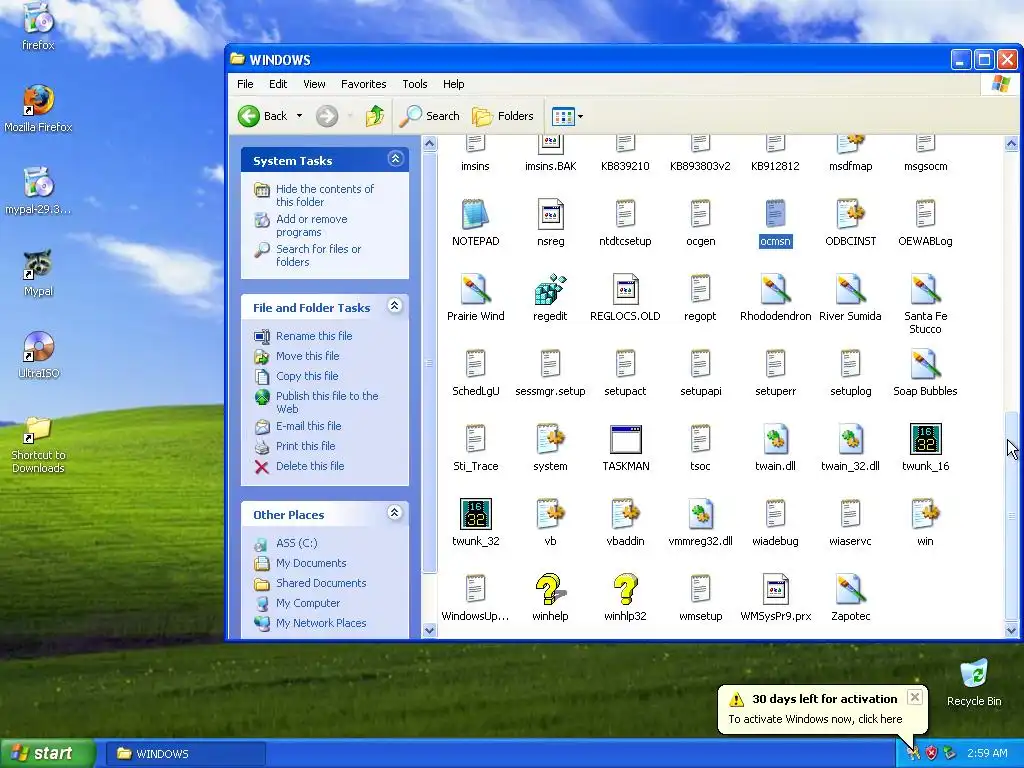Click the Up folder toolbar icon
Viewport: 1024px width, 768px height.
374,116
